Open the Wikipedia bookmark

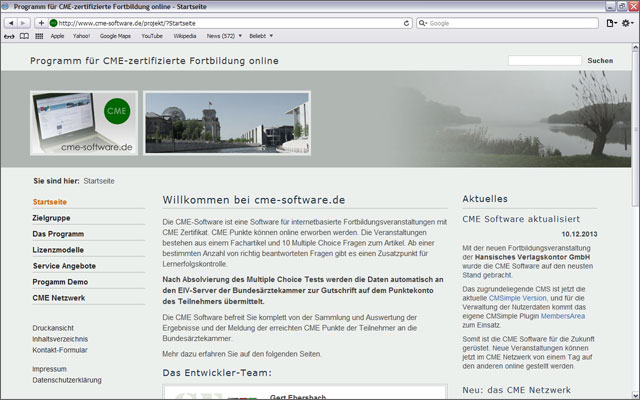[x=184, y=36]
